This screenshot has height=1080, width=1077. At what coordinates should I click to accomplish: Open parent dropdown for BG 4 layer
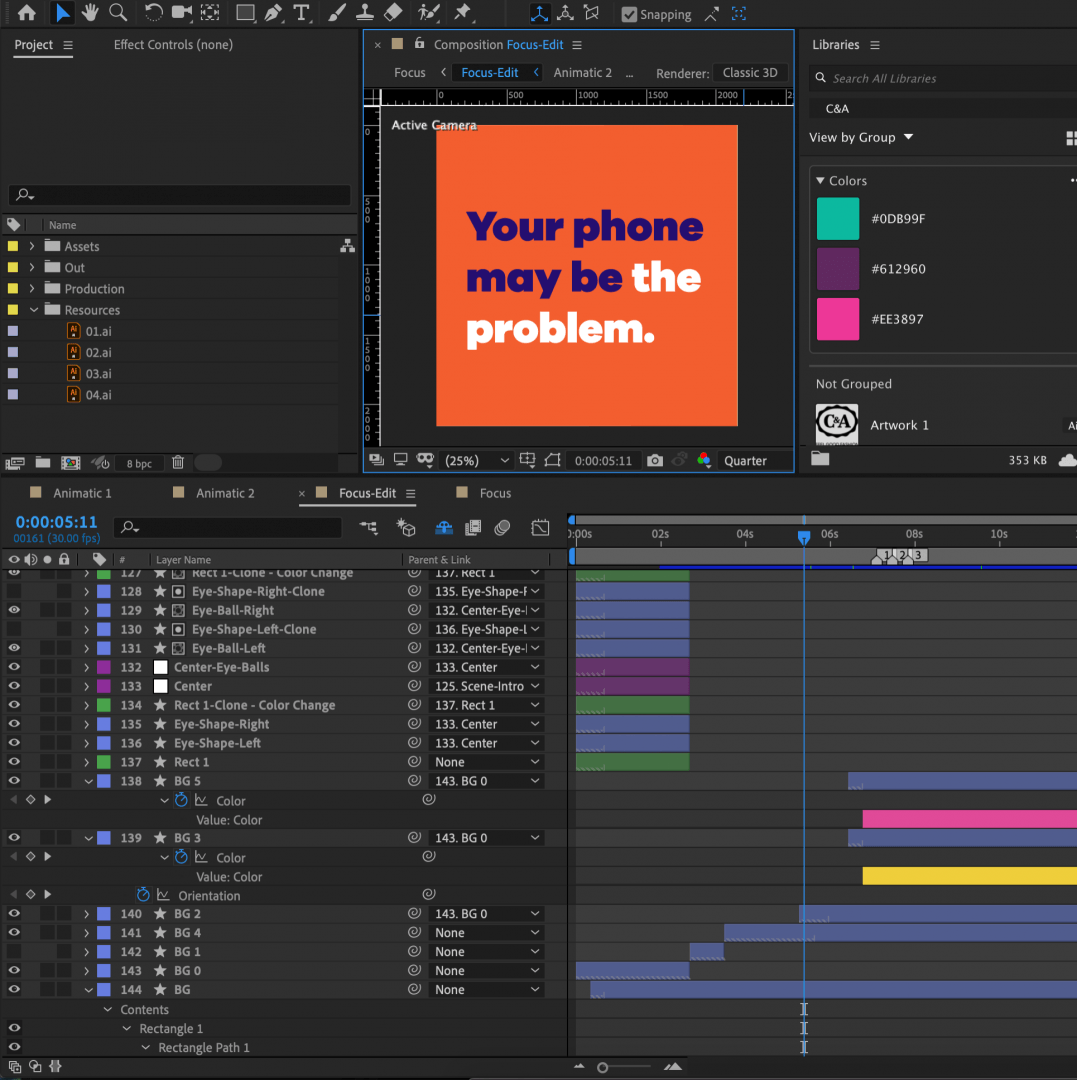488,933
